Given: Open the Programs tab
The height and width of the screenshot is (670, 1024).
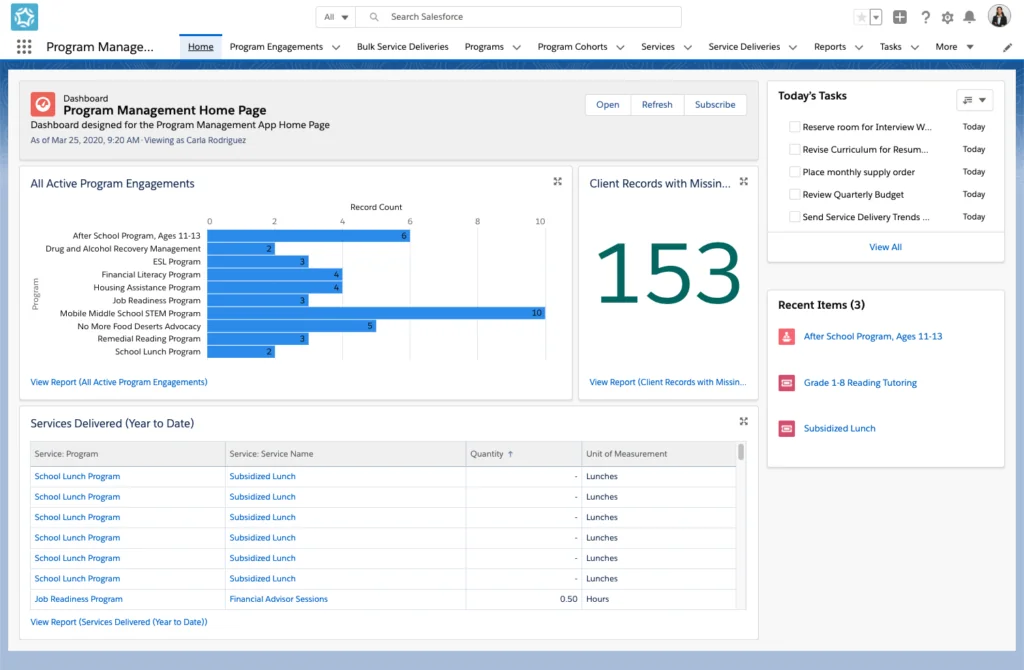Looking at the screenshot, I should 484,47.
